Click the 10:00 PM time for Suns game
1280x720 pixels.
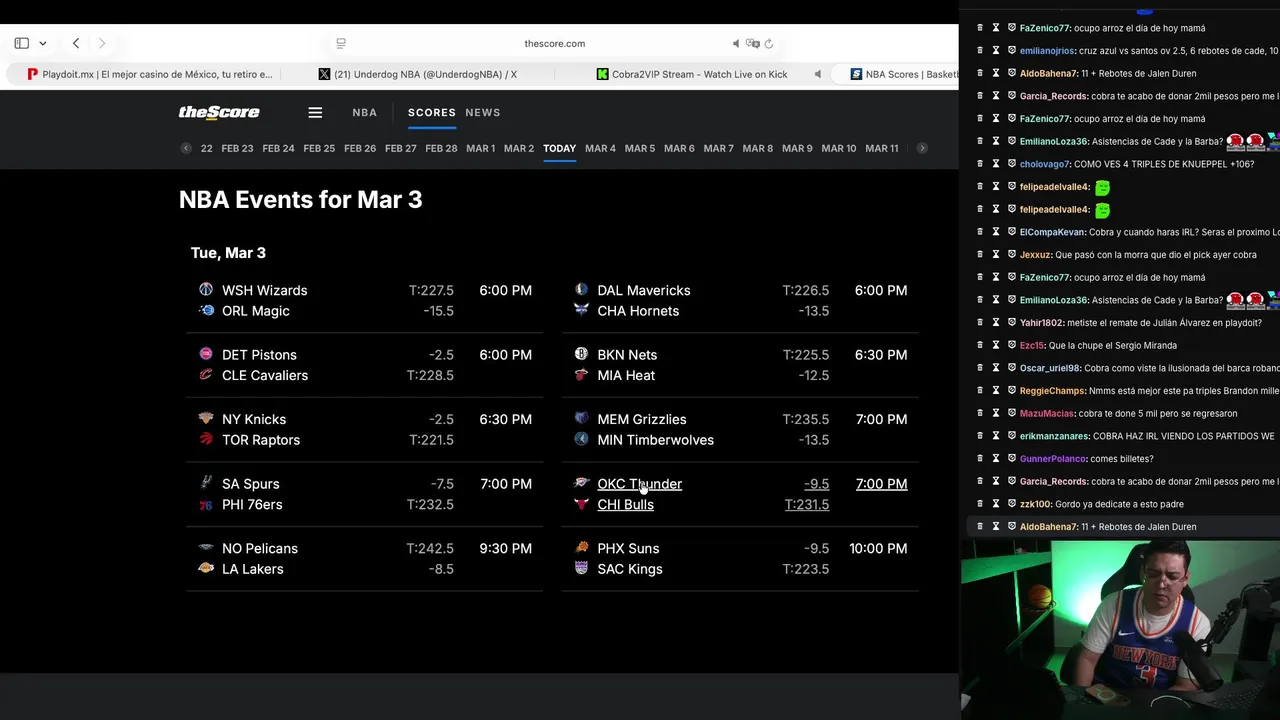(878, 548)
